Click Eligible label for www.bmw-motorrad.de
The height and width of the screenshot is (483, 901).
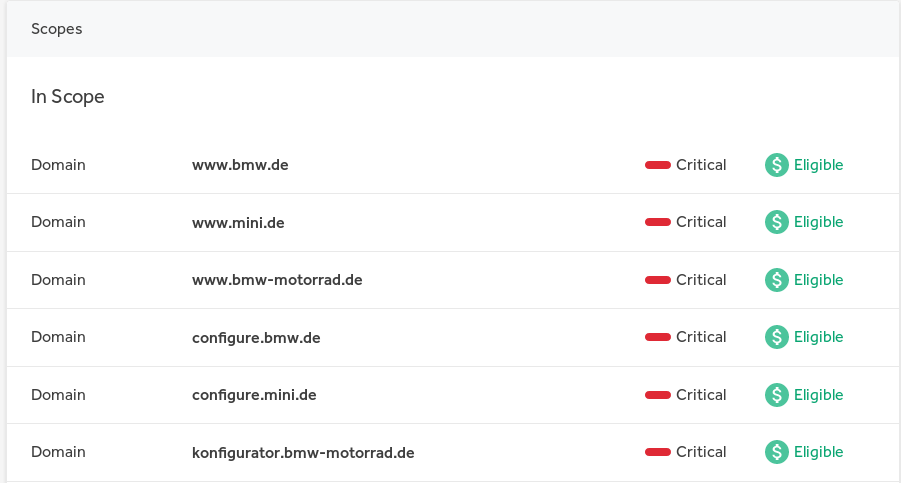[818, 280]
